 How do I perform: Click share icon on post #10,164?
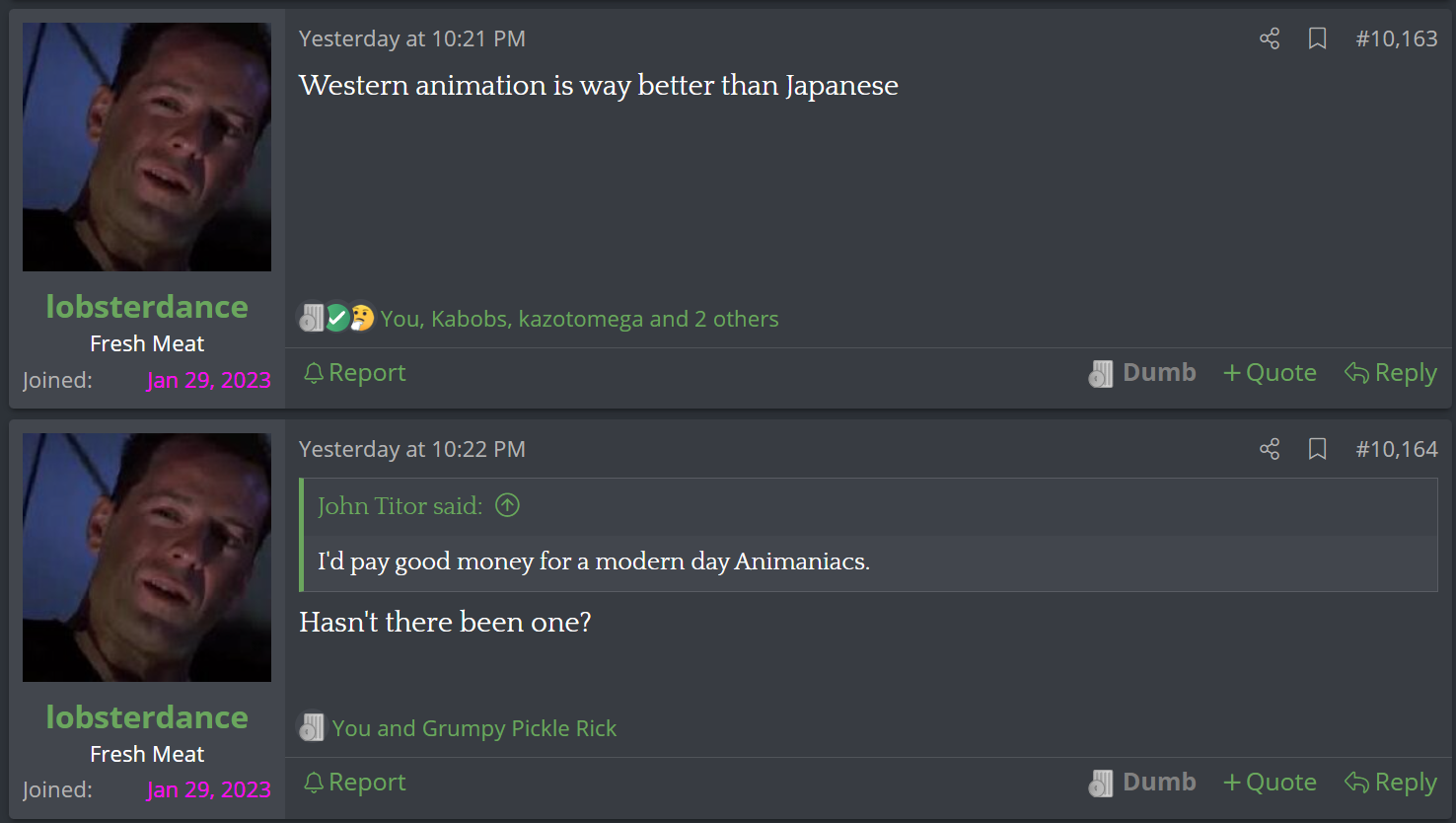click(1270, 449)
